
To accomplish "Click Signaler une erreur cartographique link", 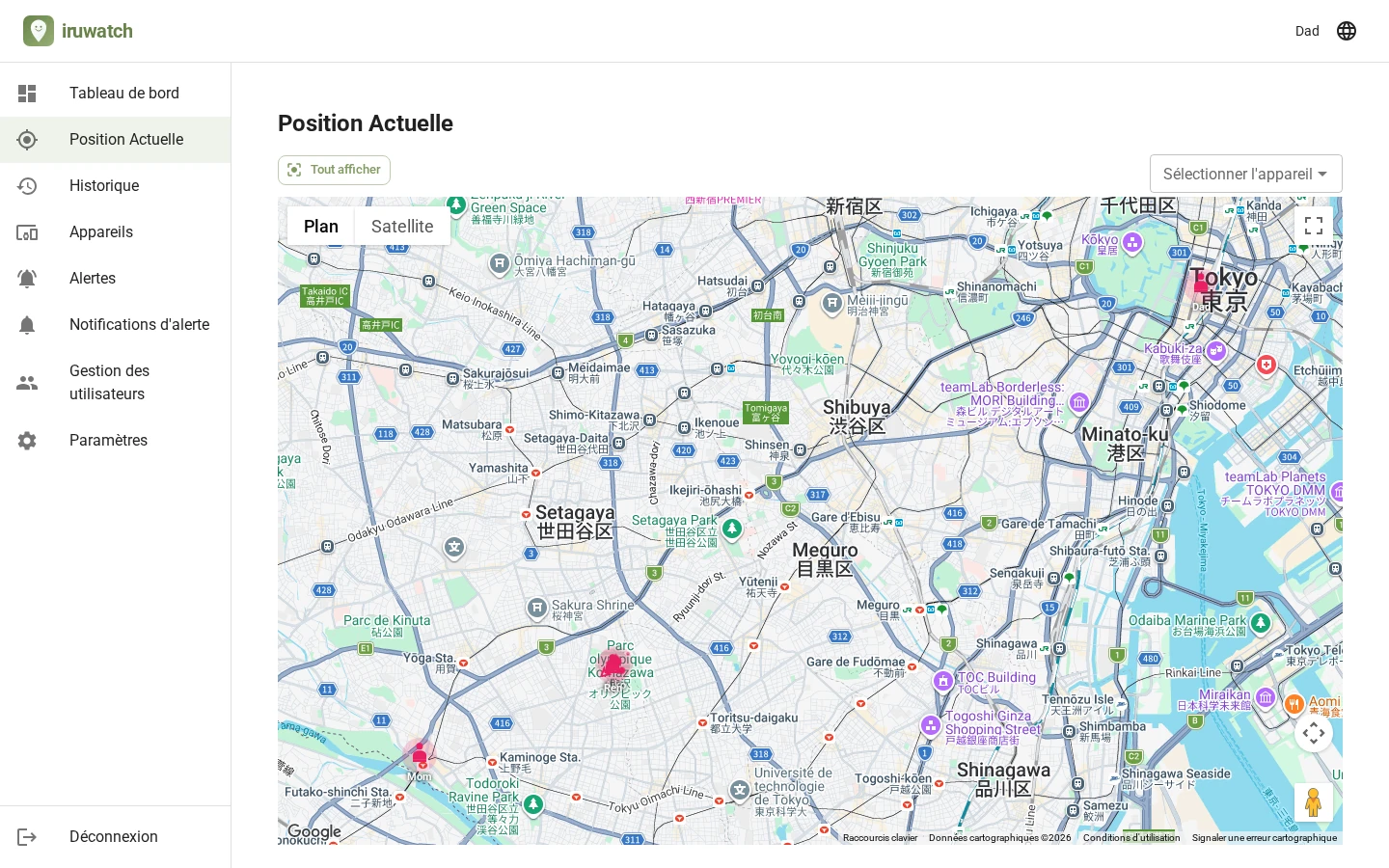I will pyautogui.click(x=1265, y=838).
